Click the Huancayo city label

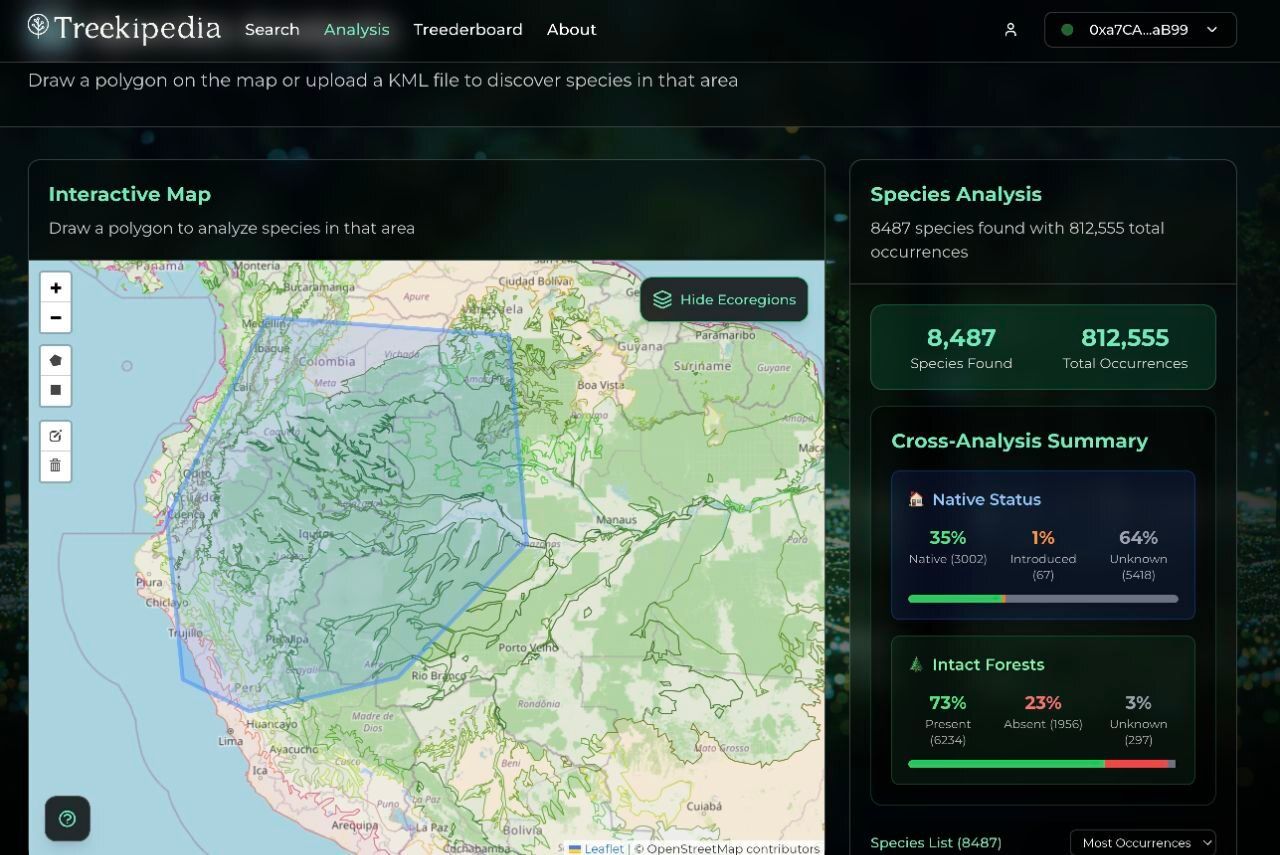point(271,724)
